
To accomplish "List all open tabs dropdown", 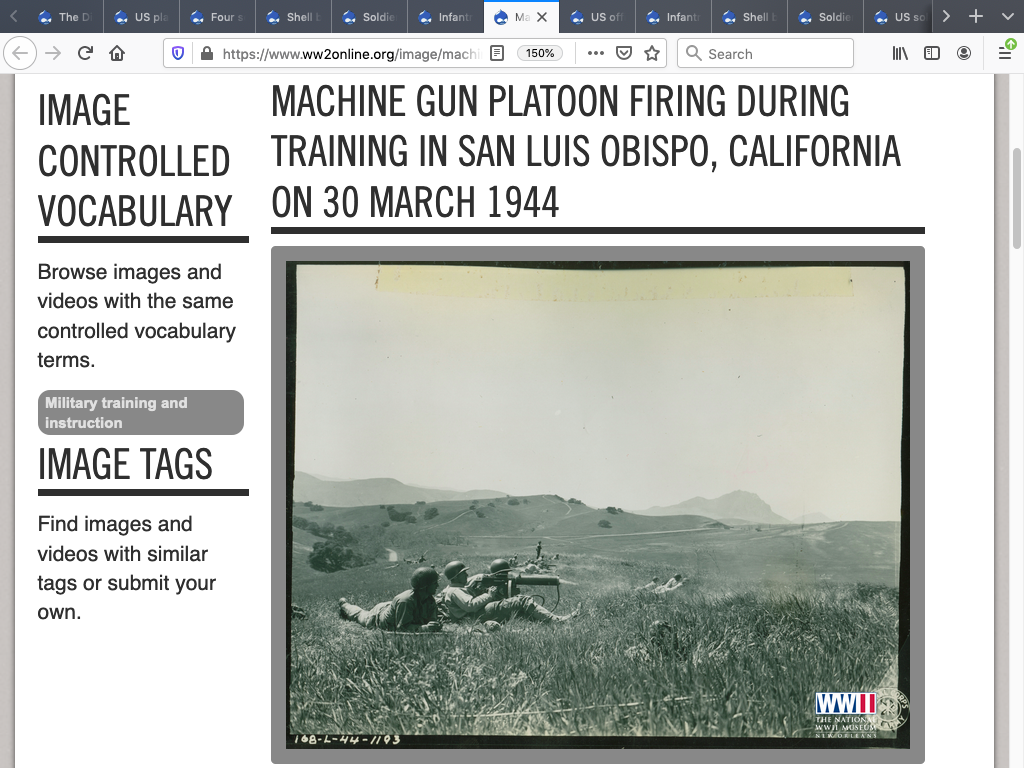I will 1007,17.
